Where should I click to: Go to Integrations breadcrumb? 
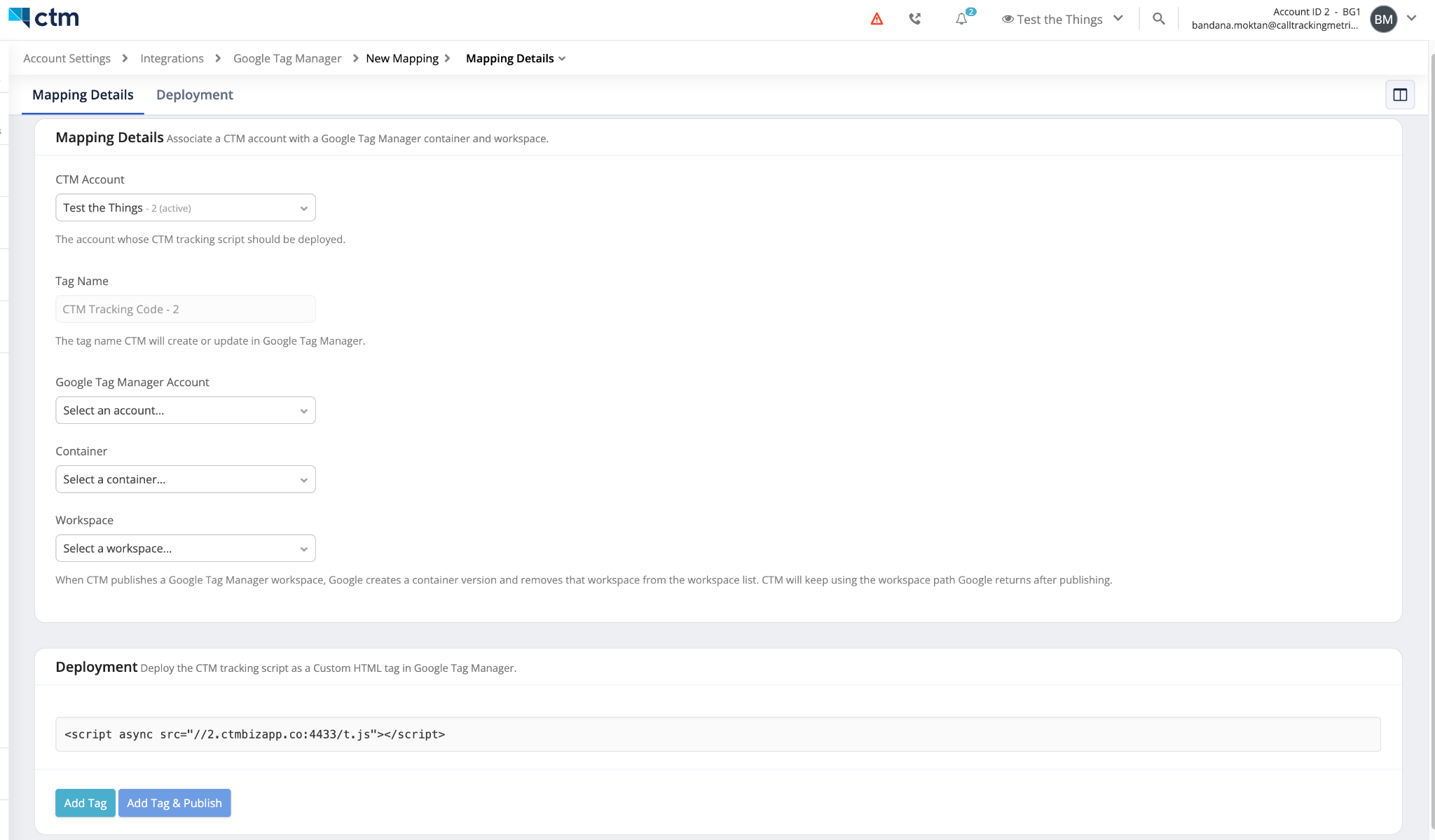point(172,58)
